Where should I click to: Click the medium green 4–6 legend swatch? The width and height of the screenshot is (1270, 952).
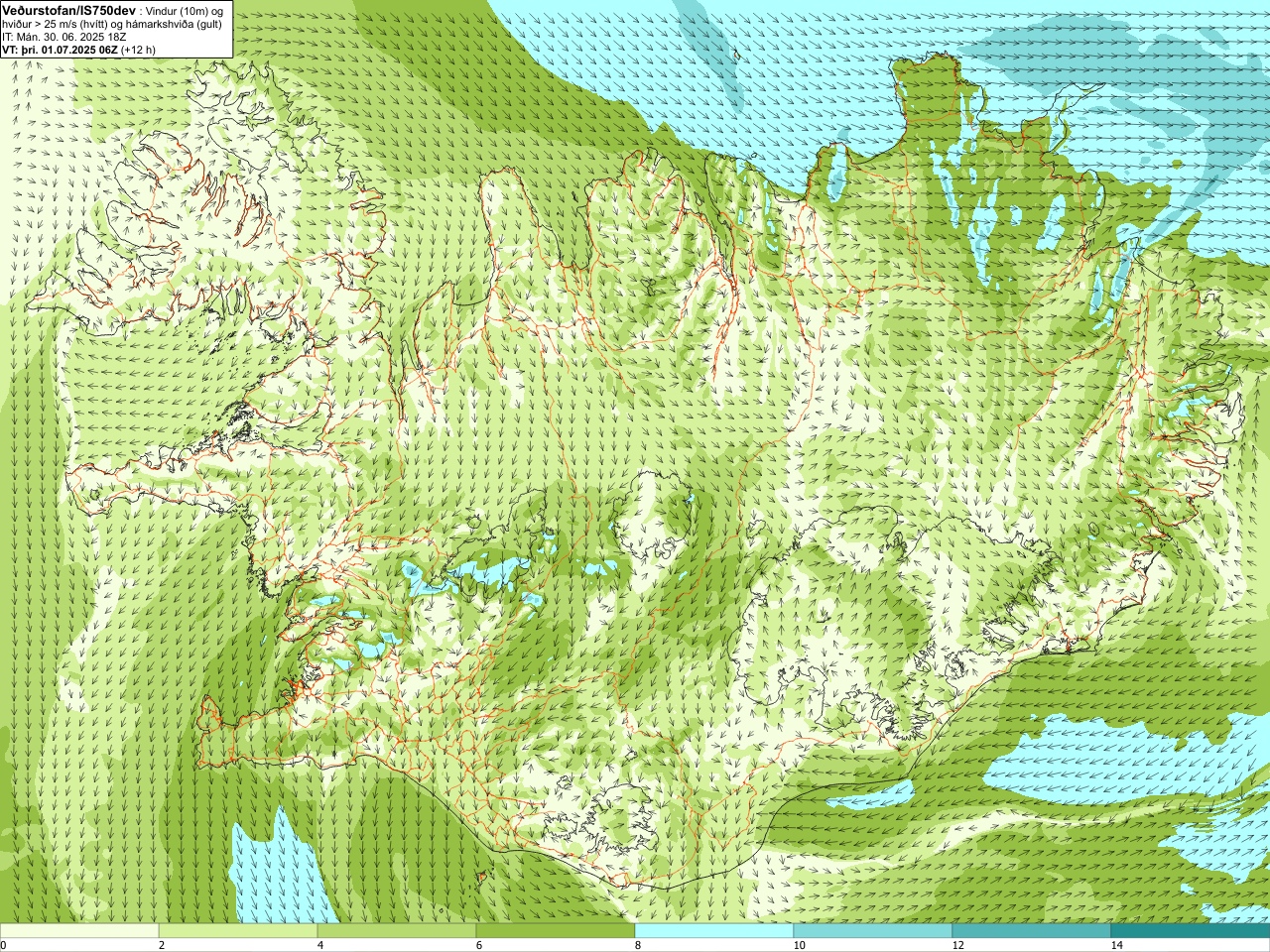pos(397,931)
